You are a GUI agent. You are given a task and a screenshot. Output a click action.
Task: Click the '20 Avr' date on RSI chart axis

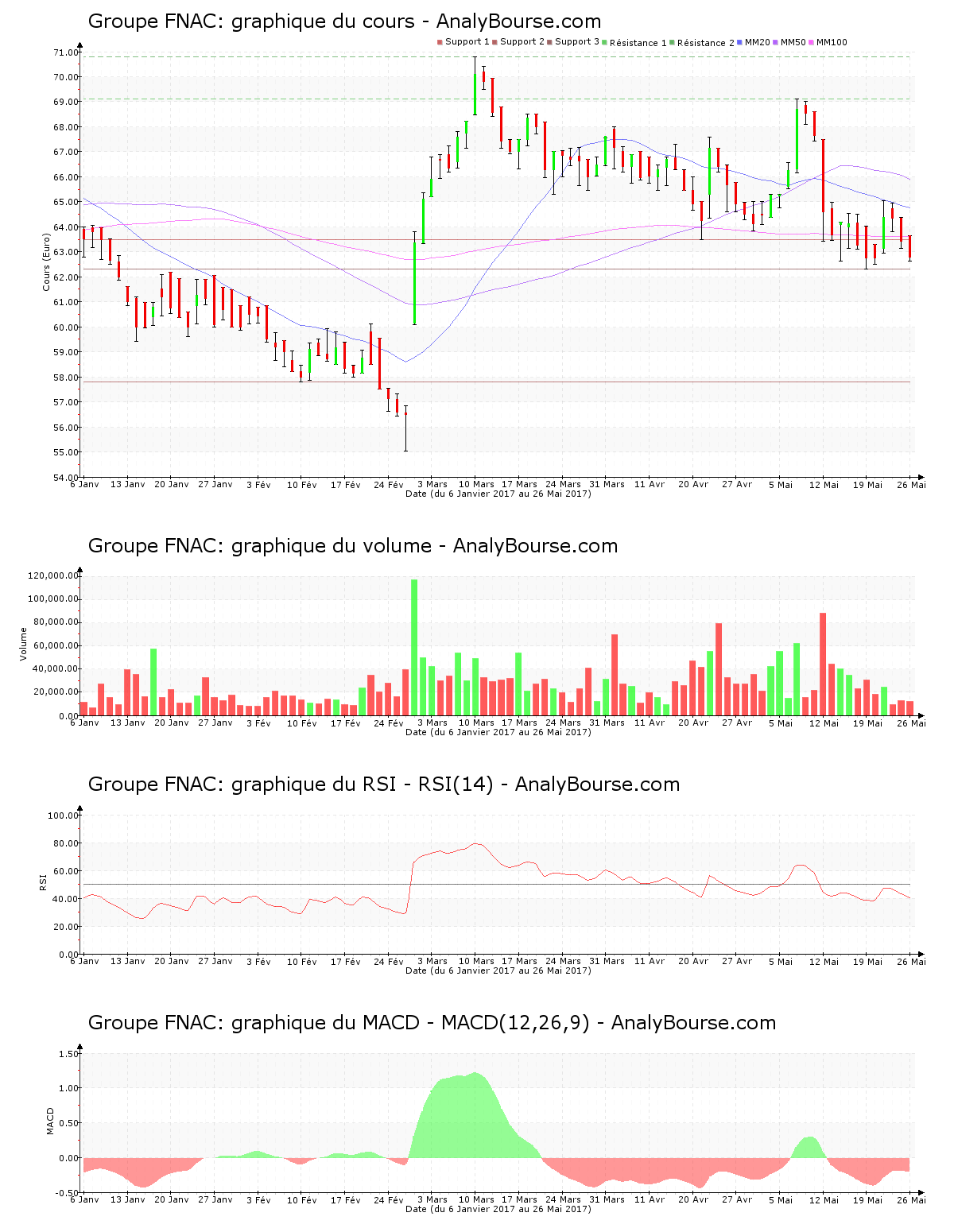(x=693, y=961)
